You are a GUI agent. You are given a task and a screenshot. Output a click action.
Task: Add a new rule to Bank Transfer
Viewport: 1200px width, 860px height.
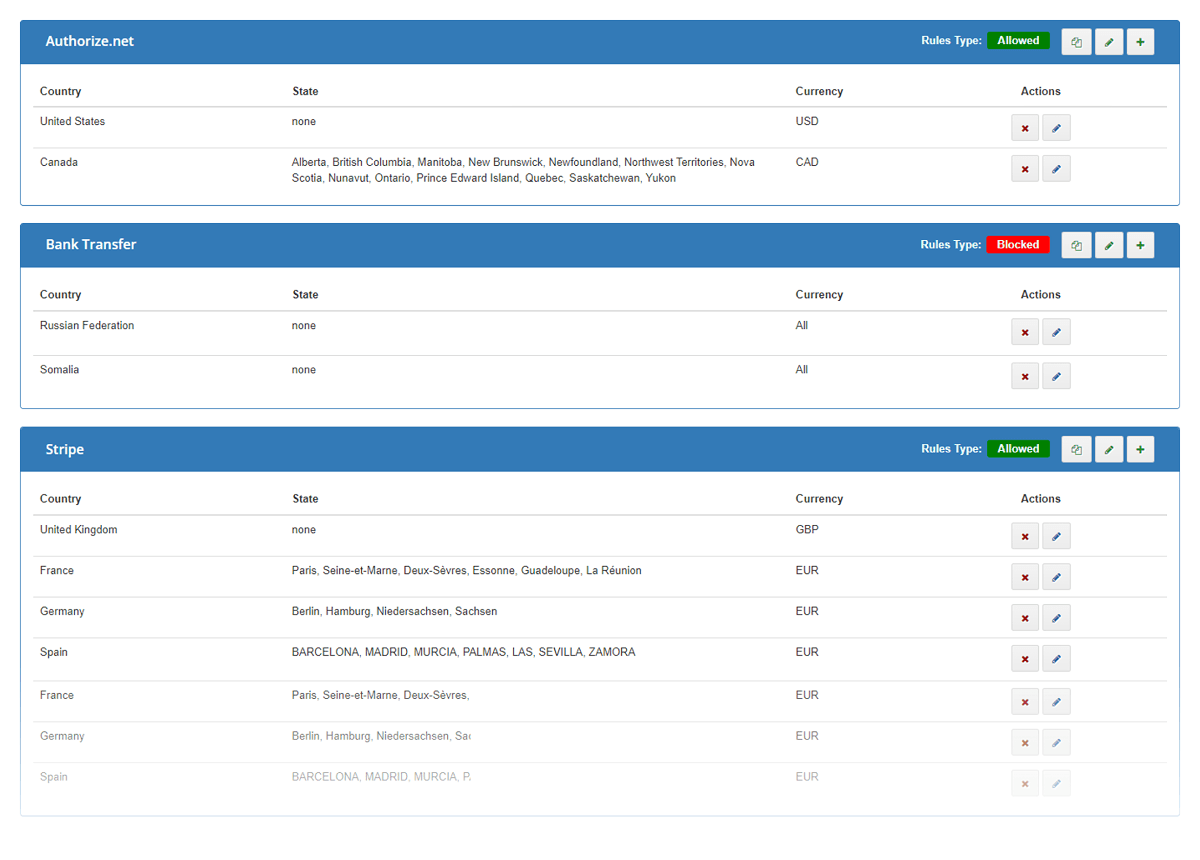coord(1140,245)
